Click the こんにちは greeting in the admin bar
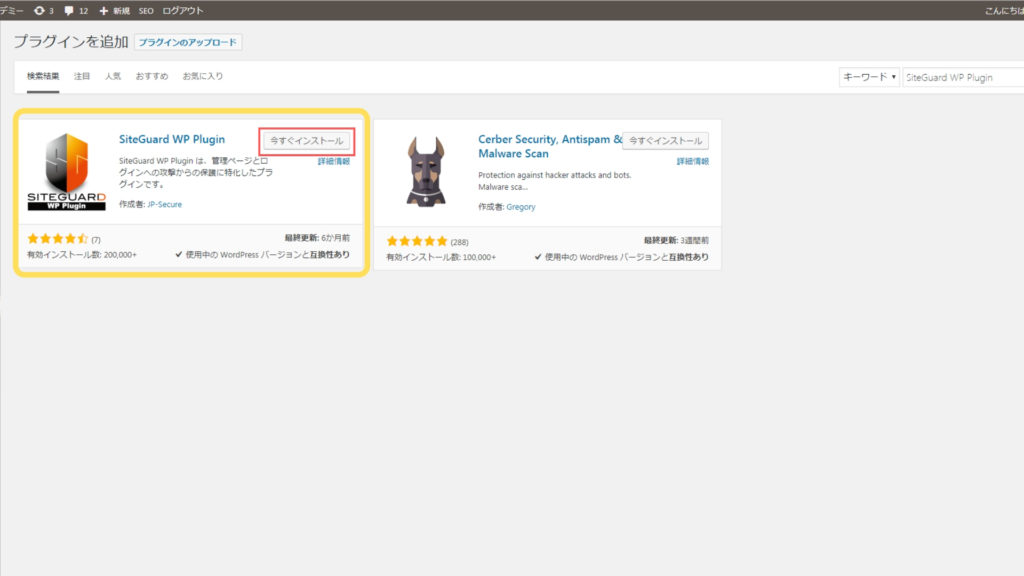 pos(1004,10)
